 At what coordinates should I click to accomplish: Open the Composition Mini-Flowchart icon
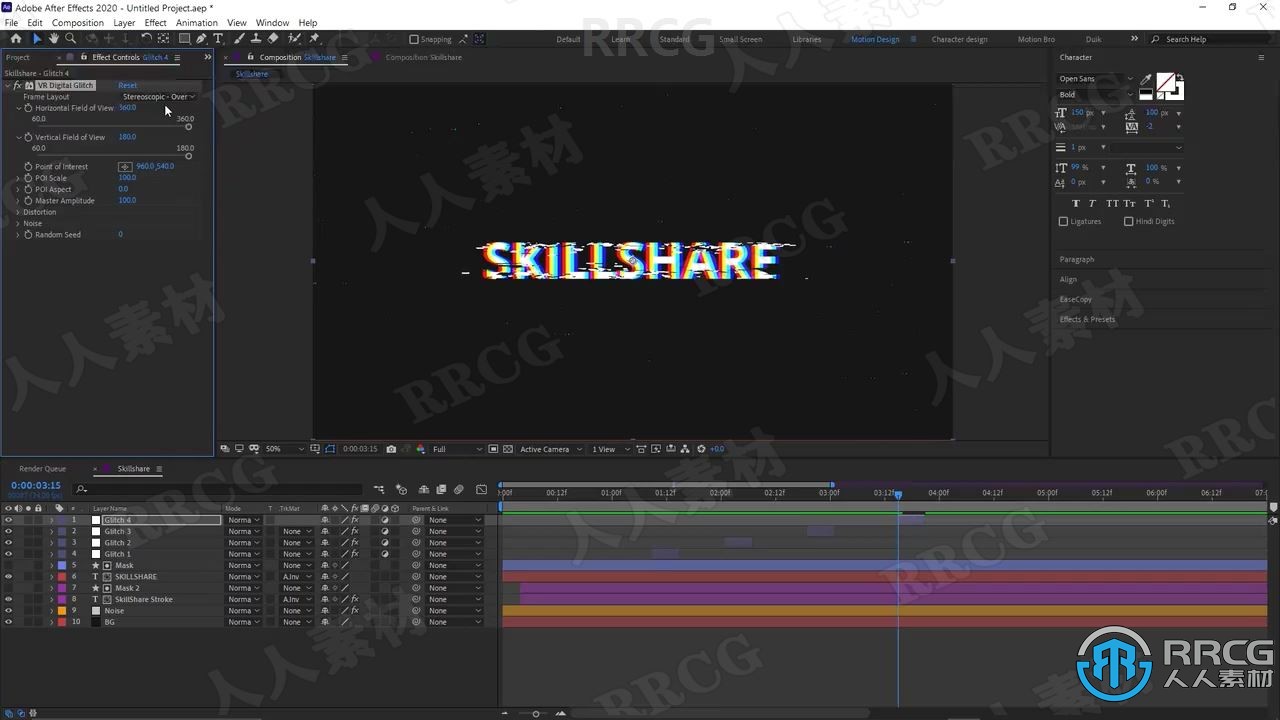379,489
